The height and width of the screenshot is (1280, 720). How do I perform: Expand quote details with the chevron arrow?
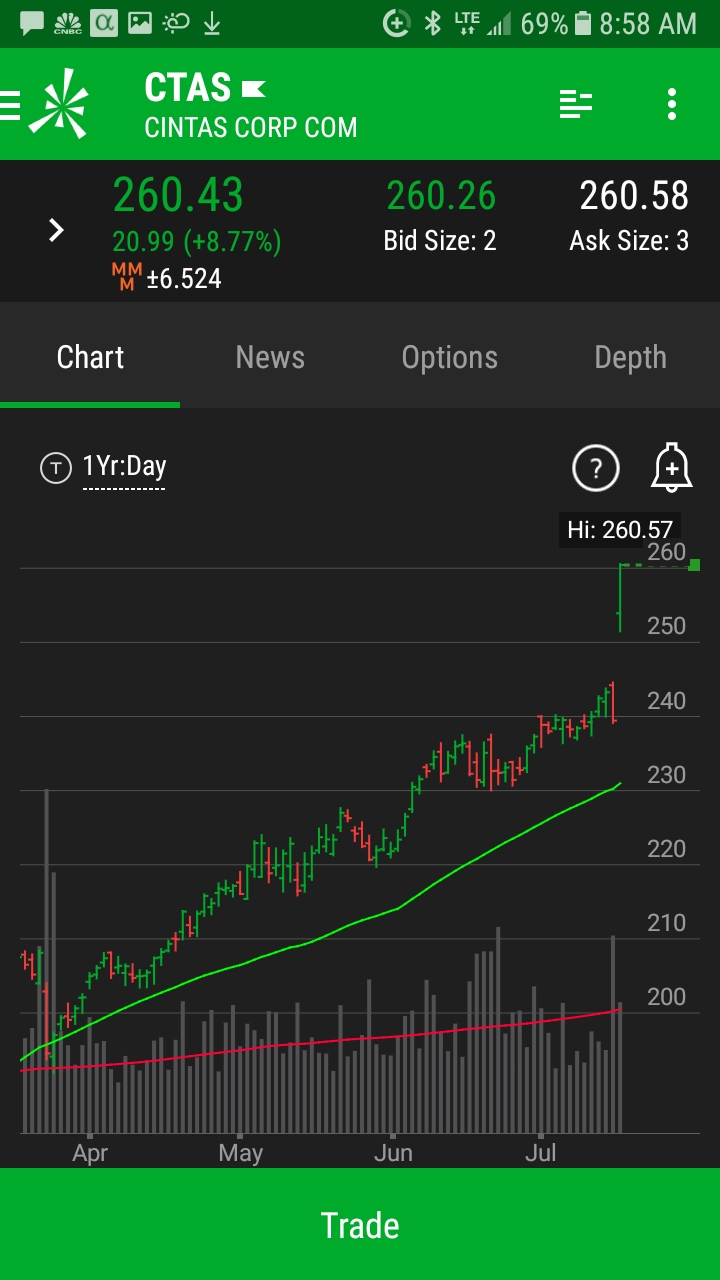[x=57, y=231]
